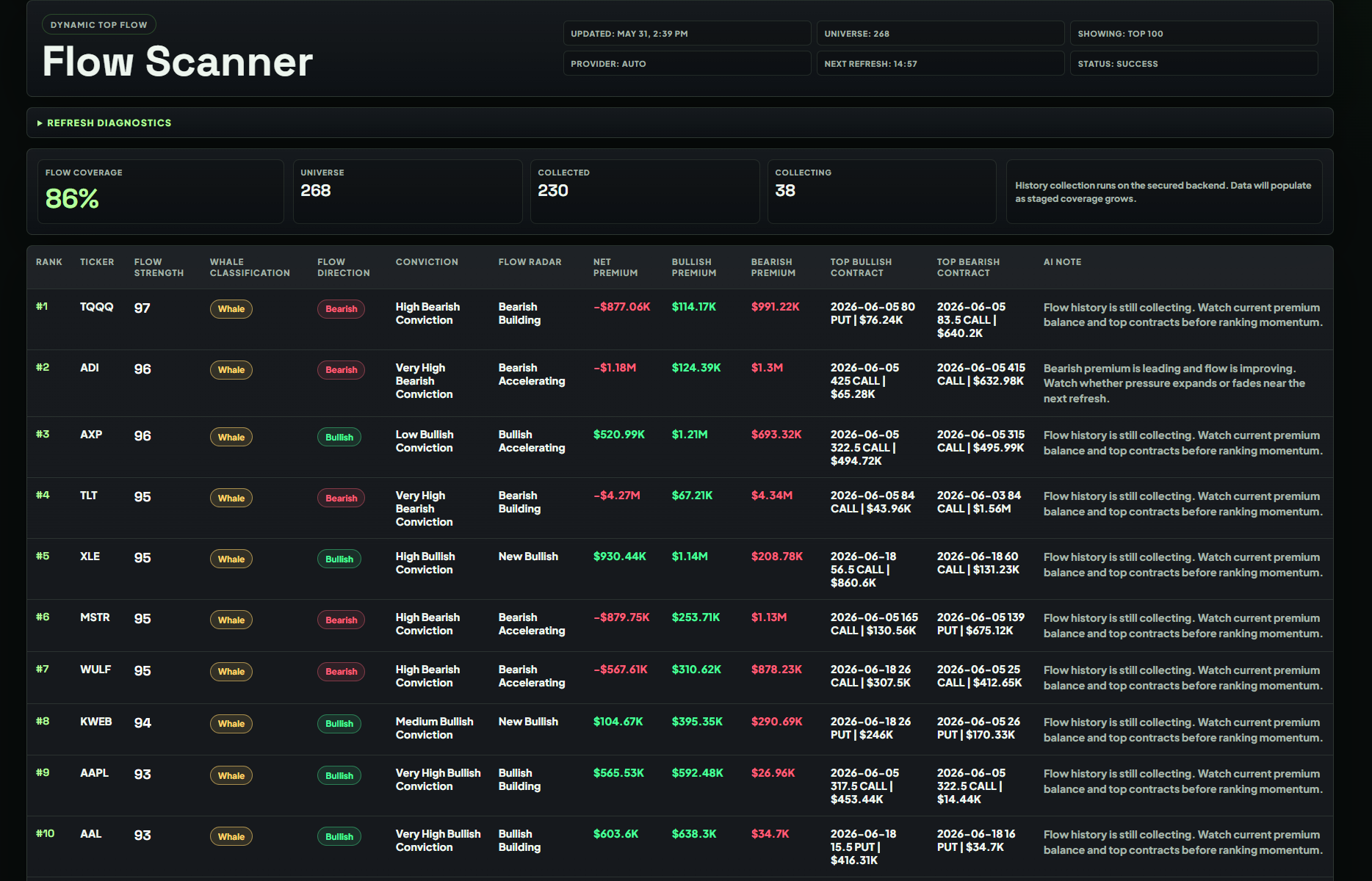Image resolution: width=1372 pixels, height=881 pixels.
Task: Click WULF bullish premium $310.62K
Action: pyautogui.click(x=696, y=670)
